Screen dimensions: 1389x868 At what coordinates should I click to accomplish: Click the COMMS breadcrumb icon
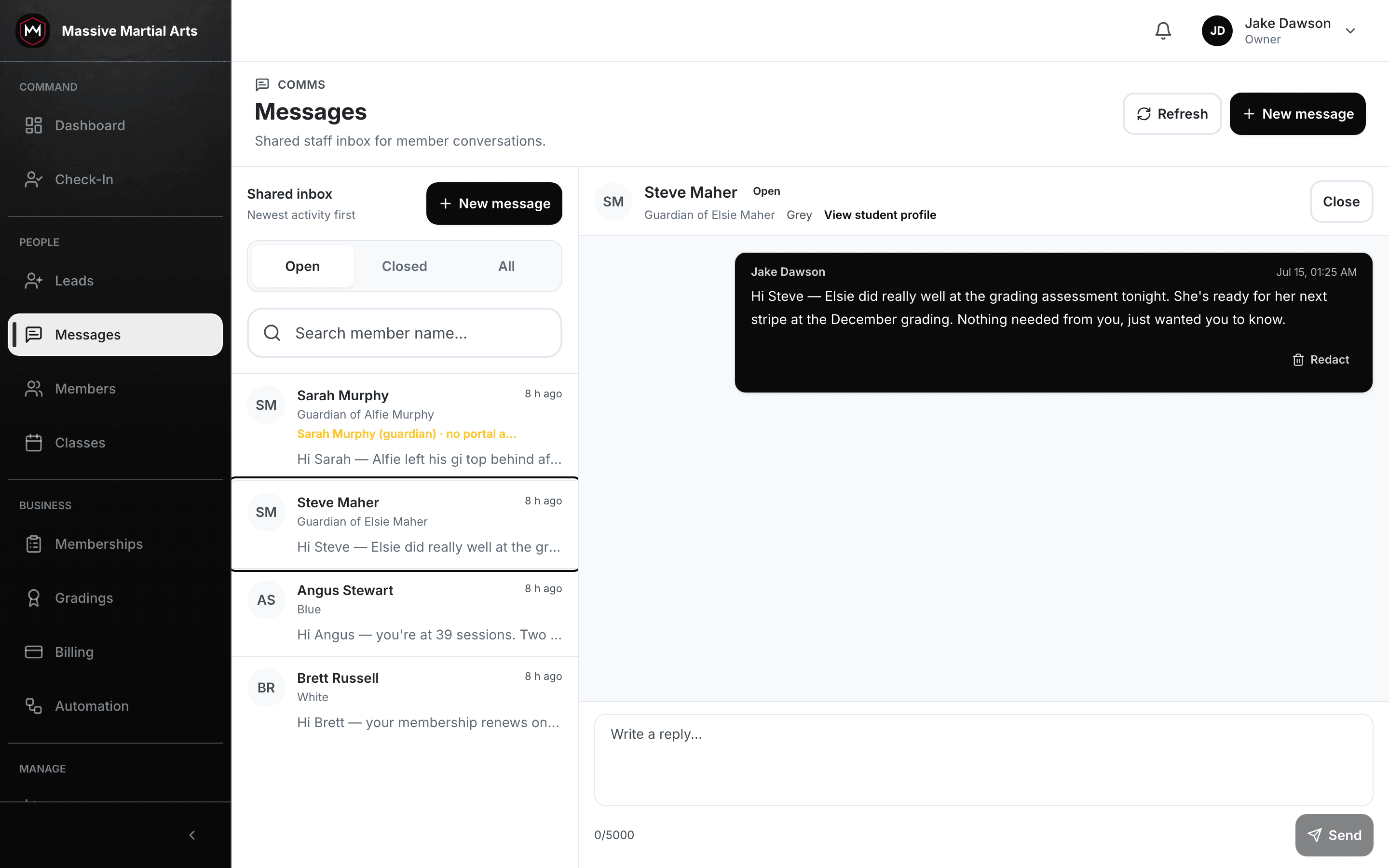[262, 84]
